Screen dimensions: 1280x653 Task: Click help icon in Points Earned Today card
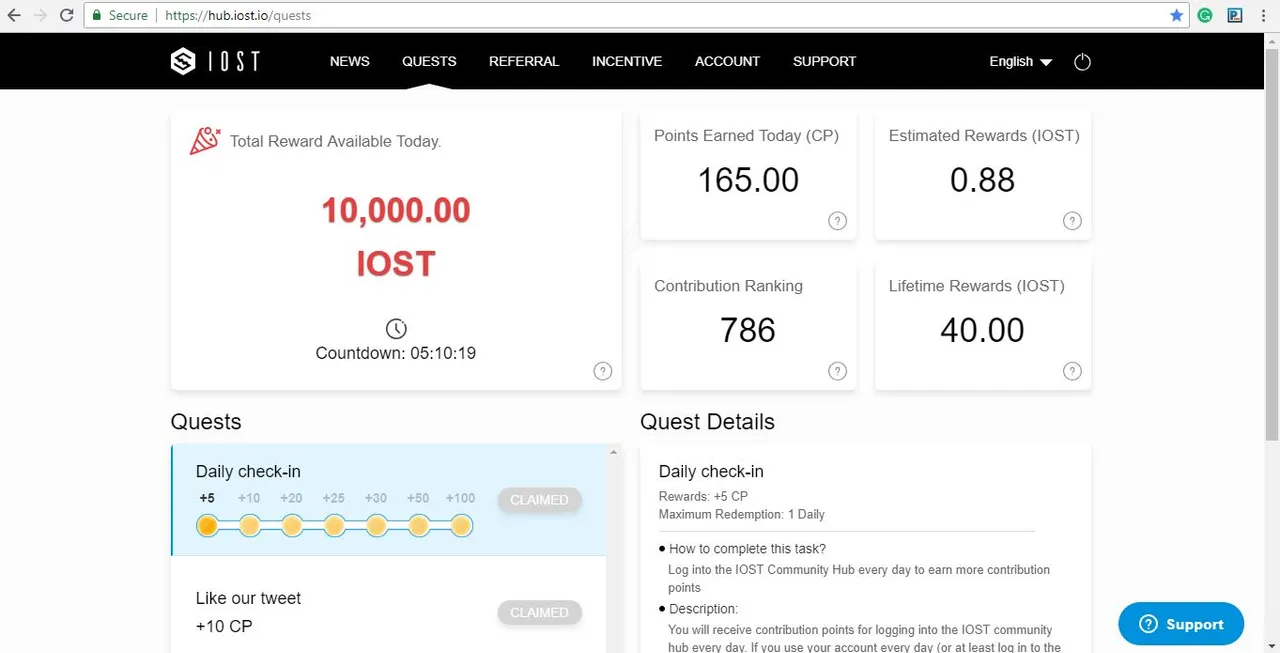(838, 221)
